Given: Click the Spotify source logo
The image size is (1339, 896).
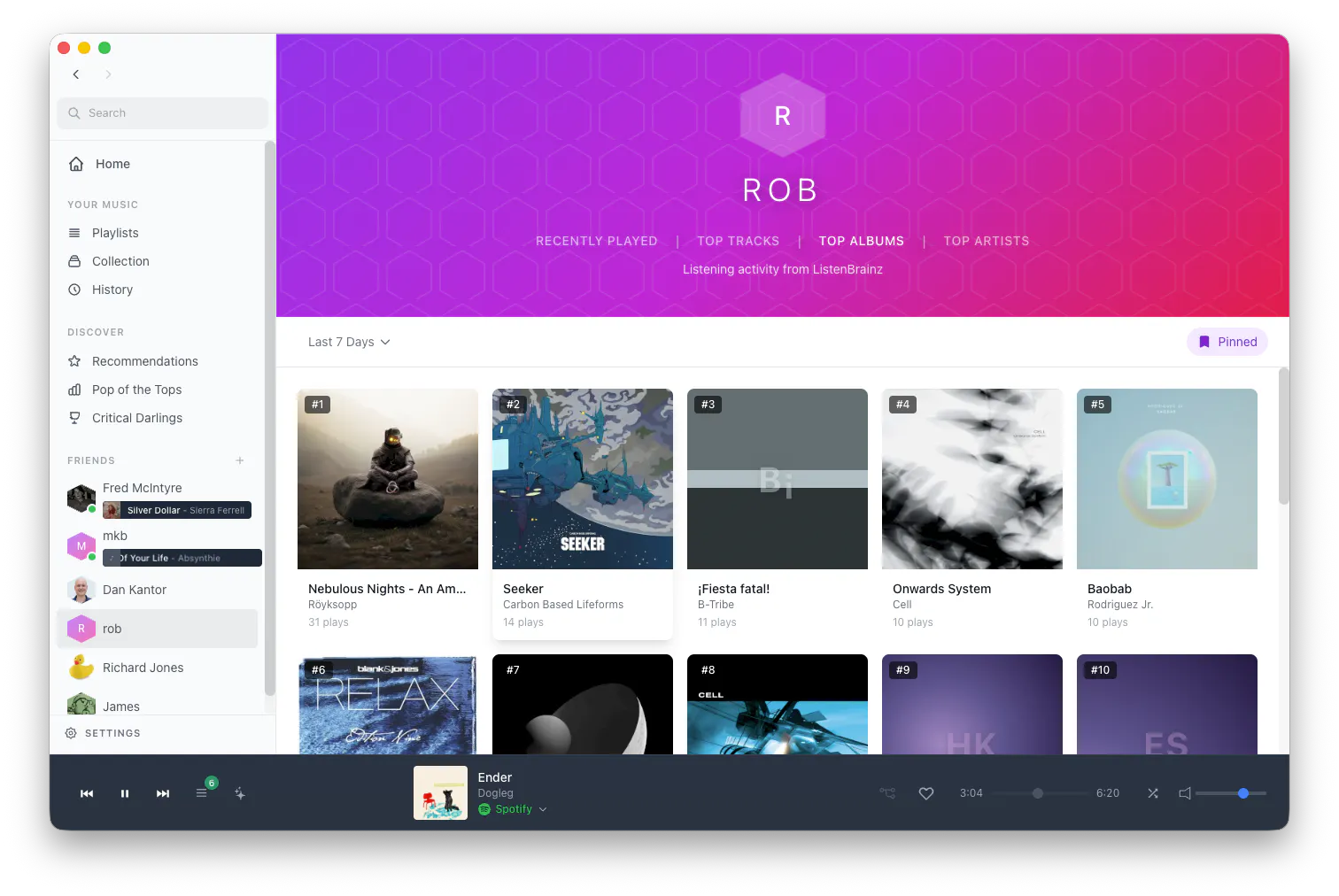Looking at the screenshot, I should [484, 809].
